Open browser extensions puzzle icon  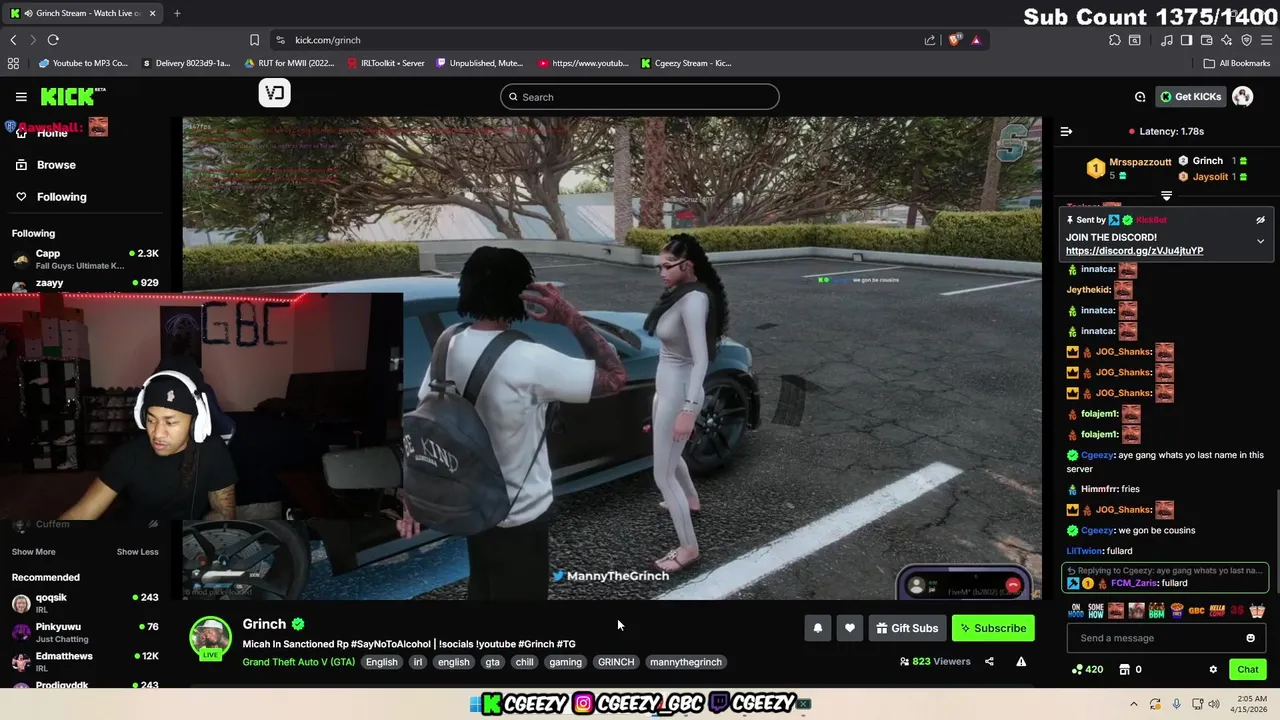[x=1115, y=40]
